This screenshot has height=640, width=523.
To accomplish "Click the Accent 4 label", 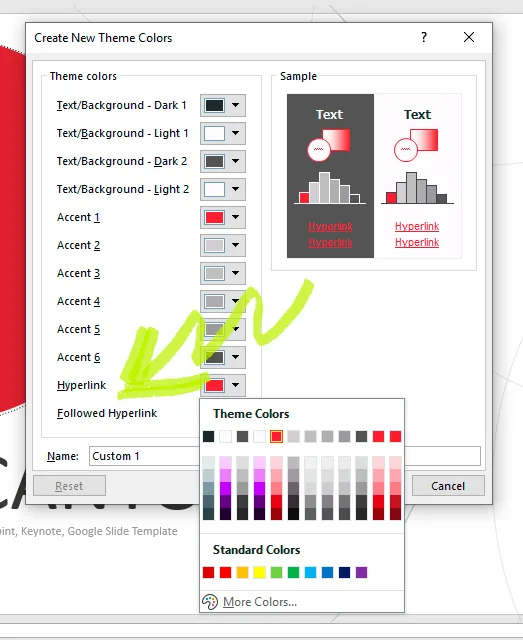I will click(x=78, y=301).
